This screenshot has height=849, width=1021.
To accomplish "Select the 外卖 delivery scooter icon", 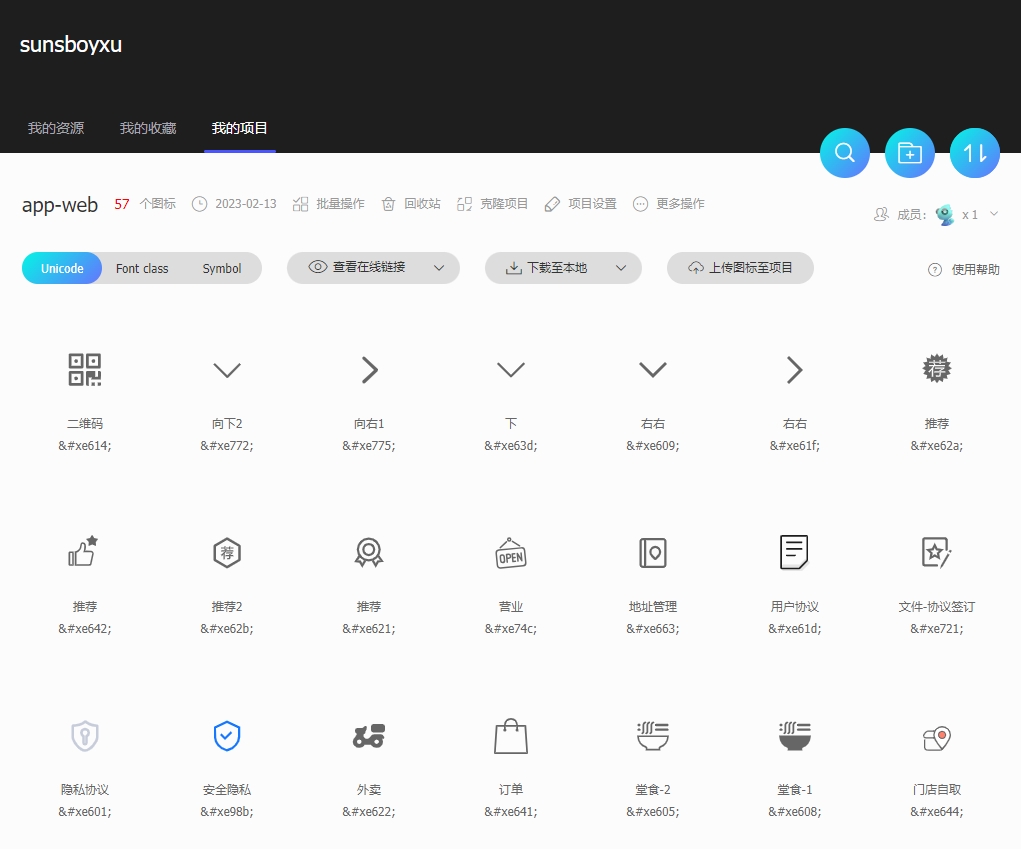I will (x=368, y=736).
